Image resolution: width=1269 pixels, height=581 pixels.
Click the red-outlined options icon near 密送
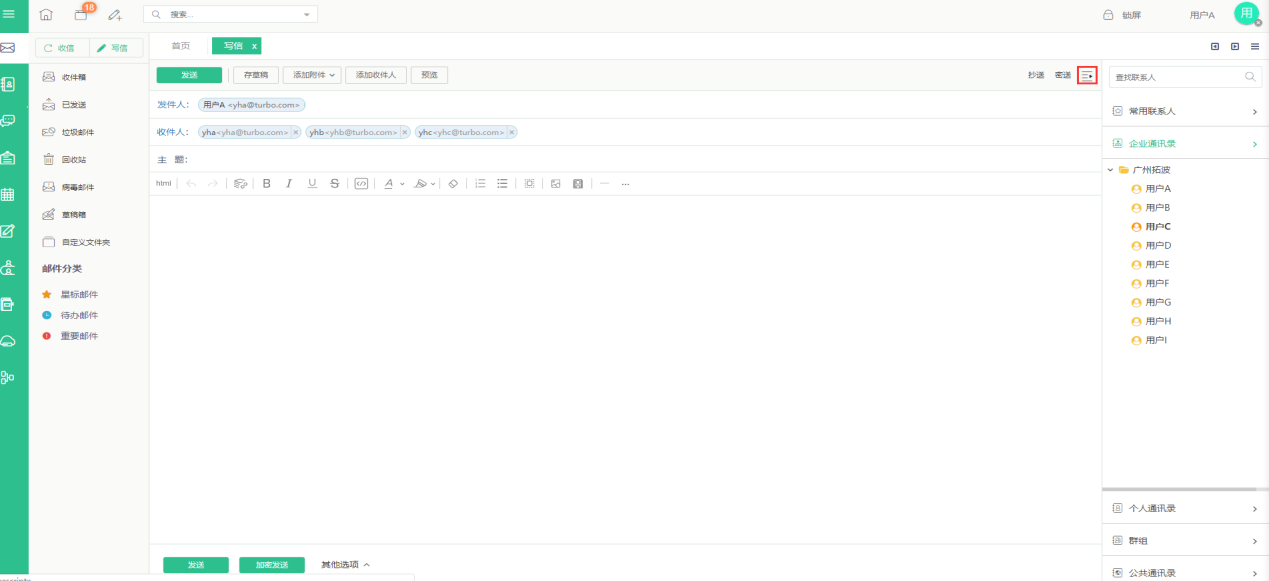pos(1087,75)
